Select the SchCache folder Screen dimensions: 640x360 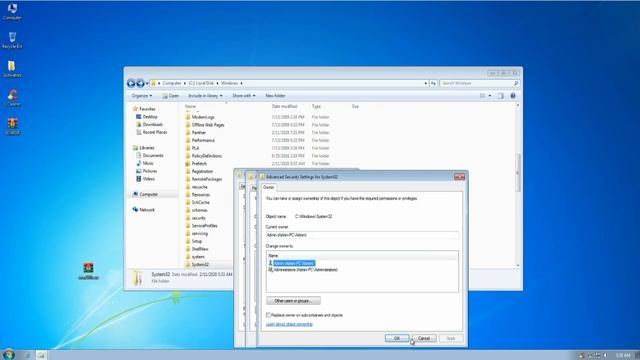click(198, 202)
